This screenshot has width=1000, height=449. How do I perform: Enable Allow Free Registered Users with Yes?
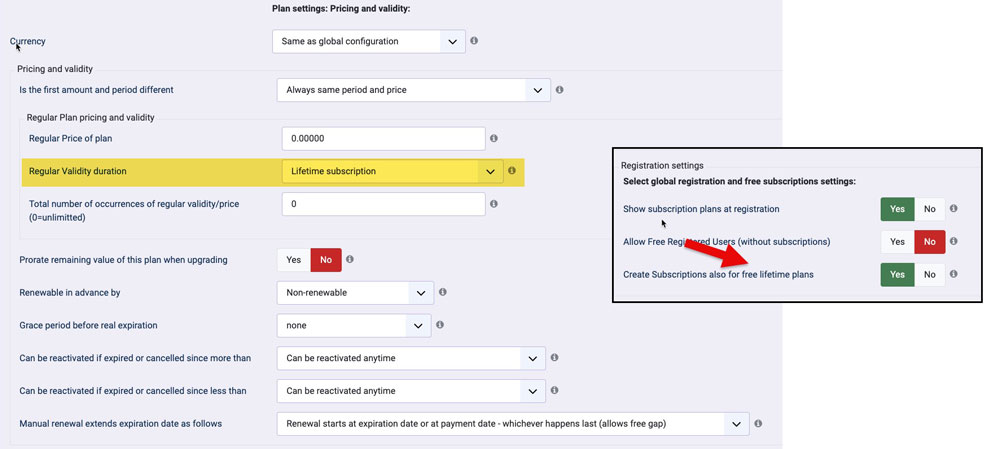[897, 242]
